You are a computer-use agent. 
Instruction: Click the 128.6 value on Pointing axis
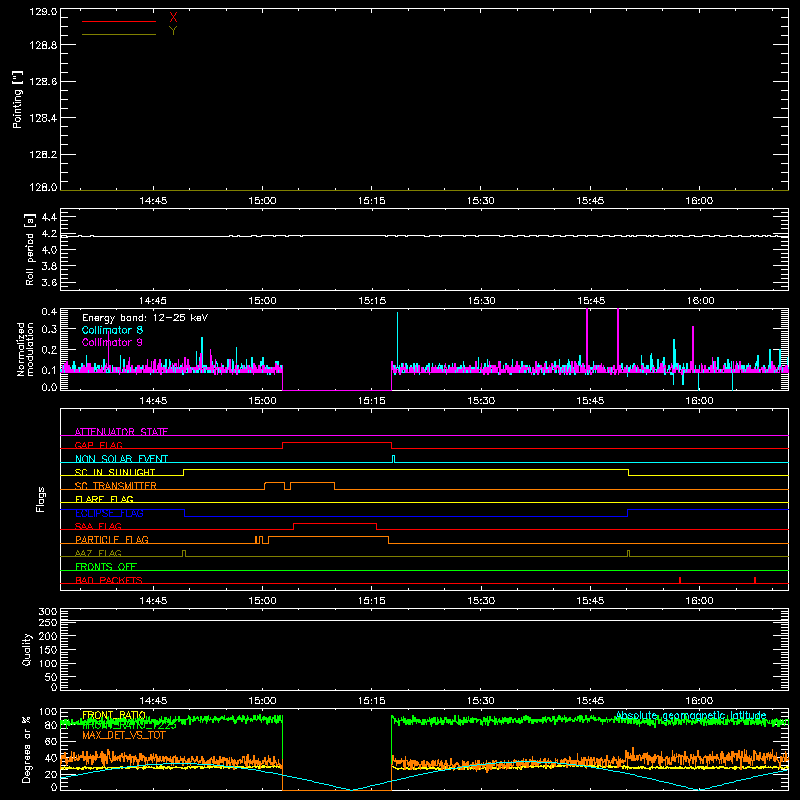tap(43, 82)
